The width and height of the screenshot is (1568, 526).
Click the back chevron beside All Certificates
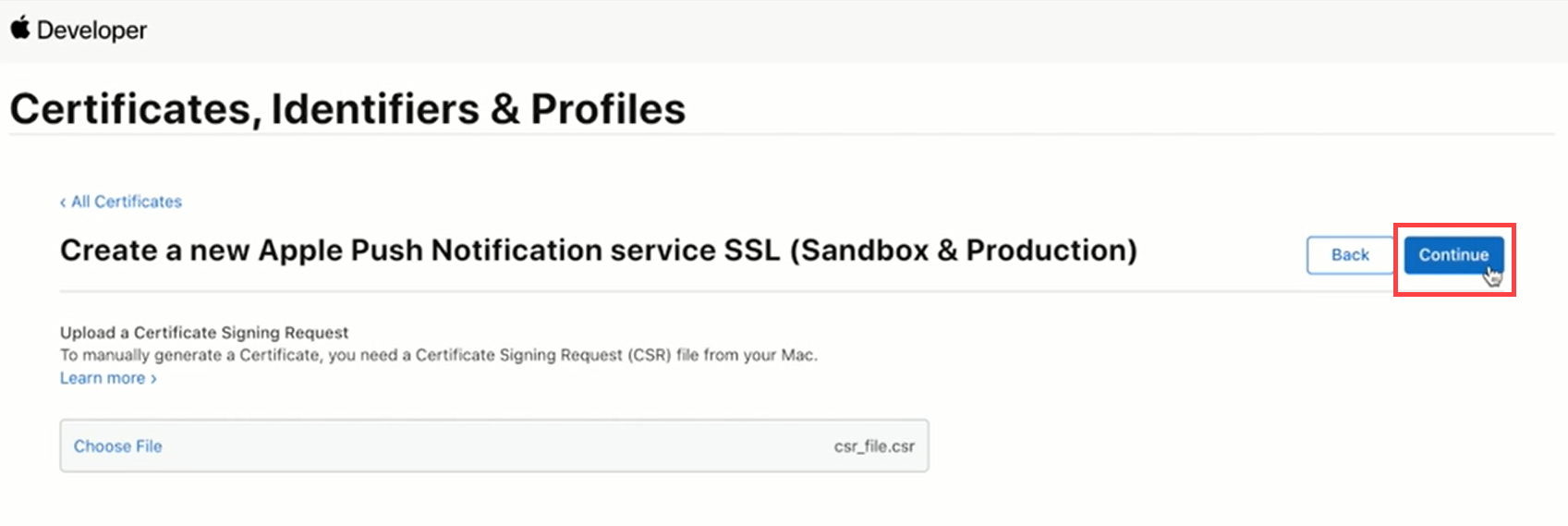63,202
